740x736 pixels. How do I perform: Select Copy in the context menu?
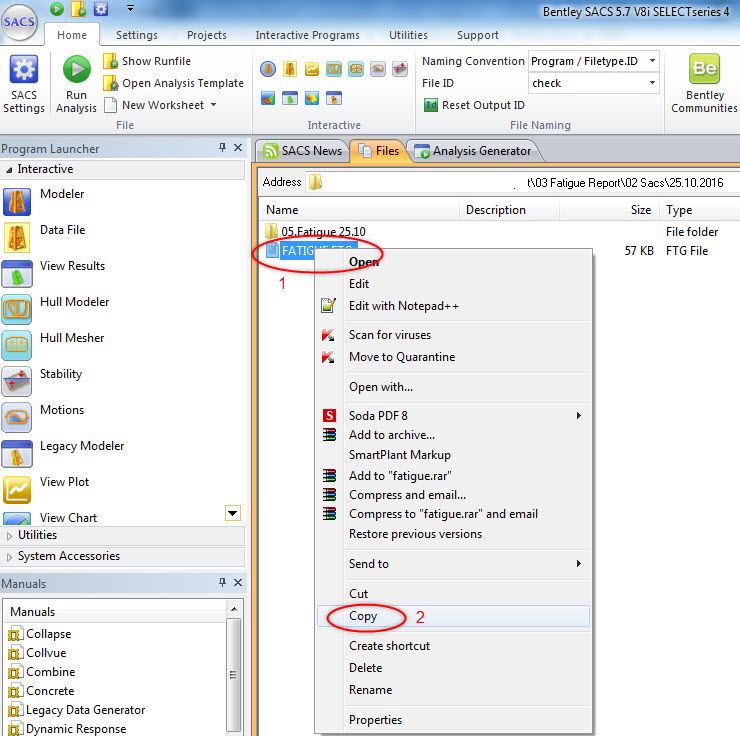[x=453, y=616]
